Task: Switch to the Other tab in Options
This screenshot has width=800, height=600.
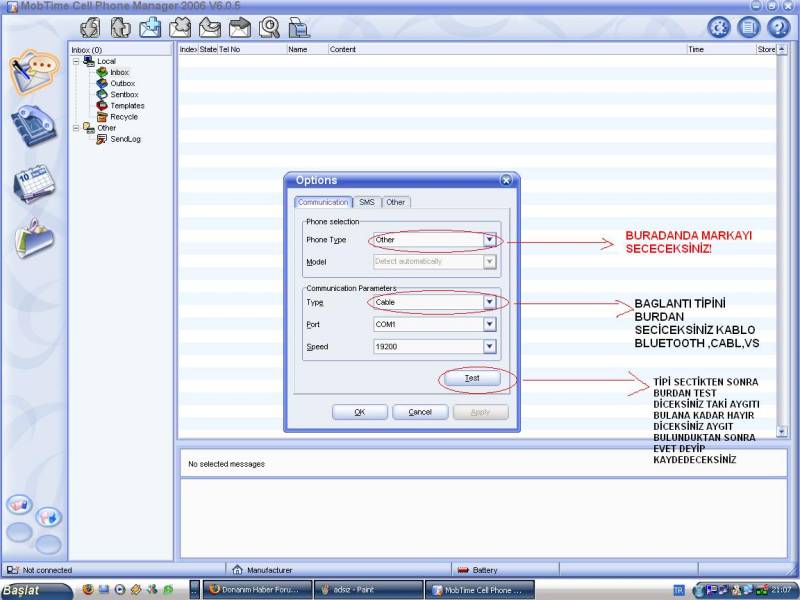Action: (x=395, y=203)
